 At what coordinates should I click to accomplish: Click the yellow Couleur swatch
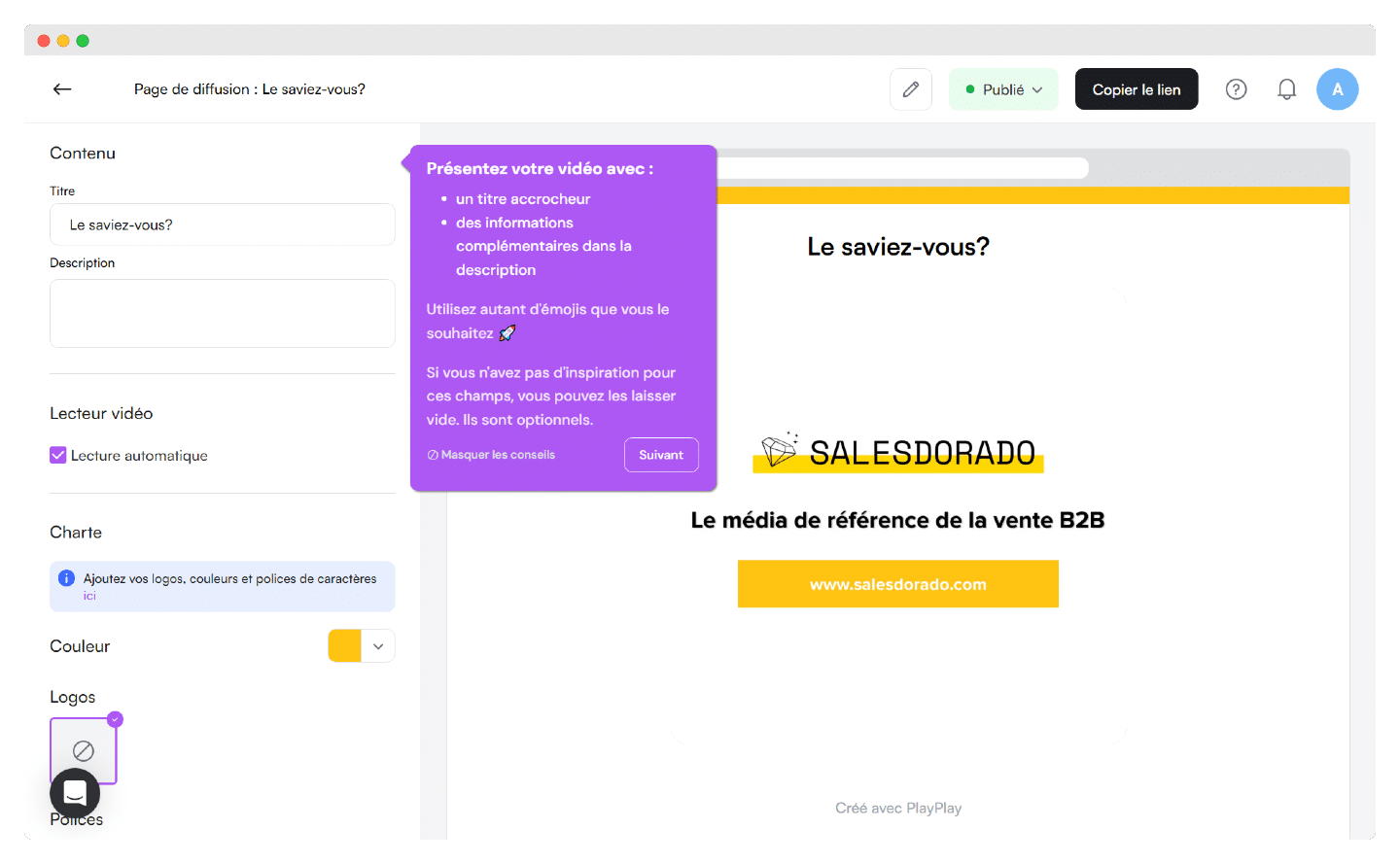344,646
